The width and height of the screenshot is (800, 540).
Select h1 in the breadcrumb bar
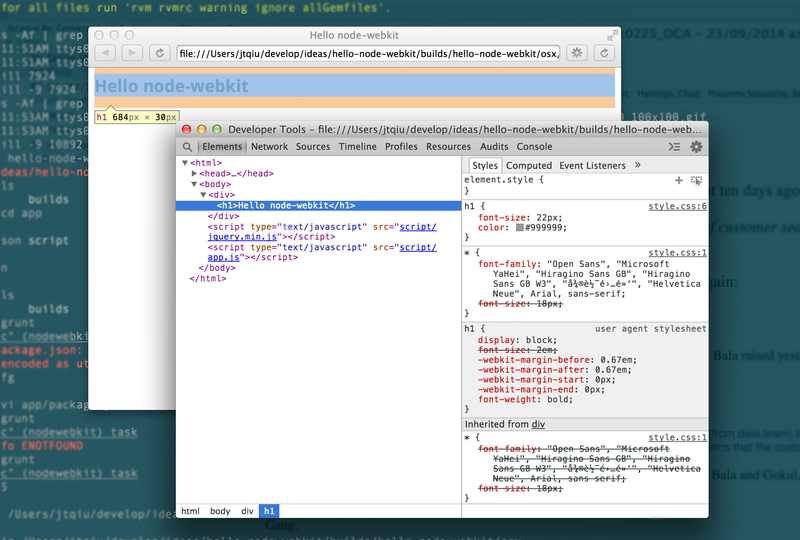(x=269, y=511)
